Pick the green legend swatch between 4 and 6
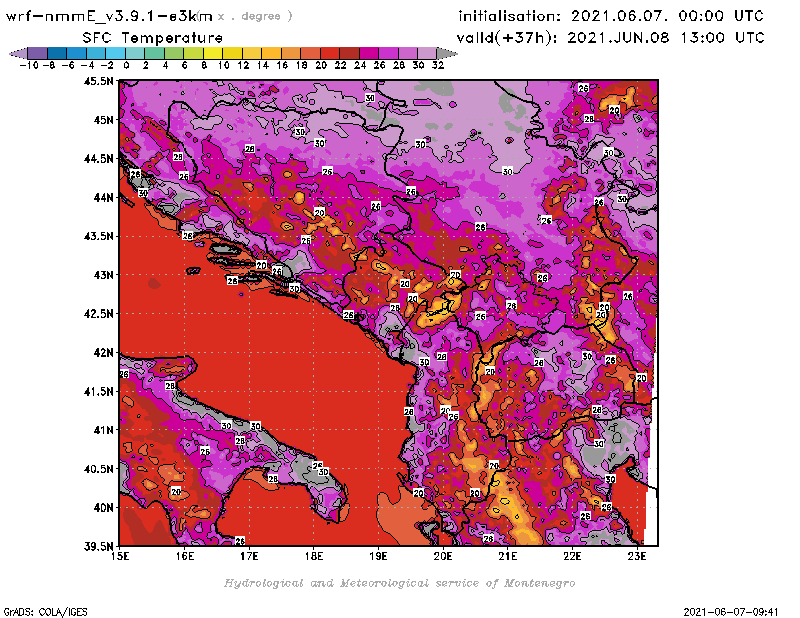 173,53
